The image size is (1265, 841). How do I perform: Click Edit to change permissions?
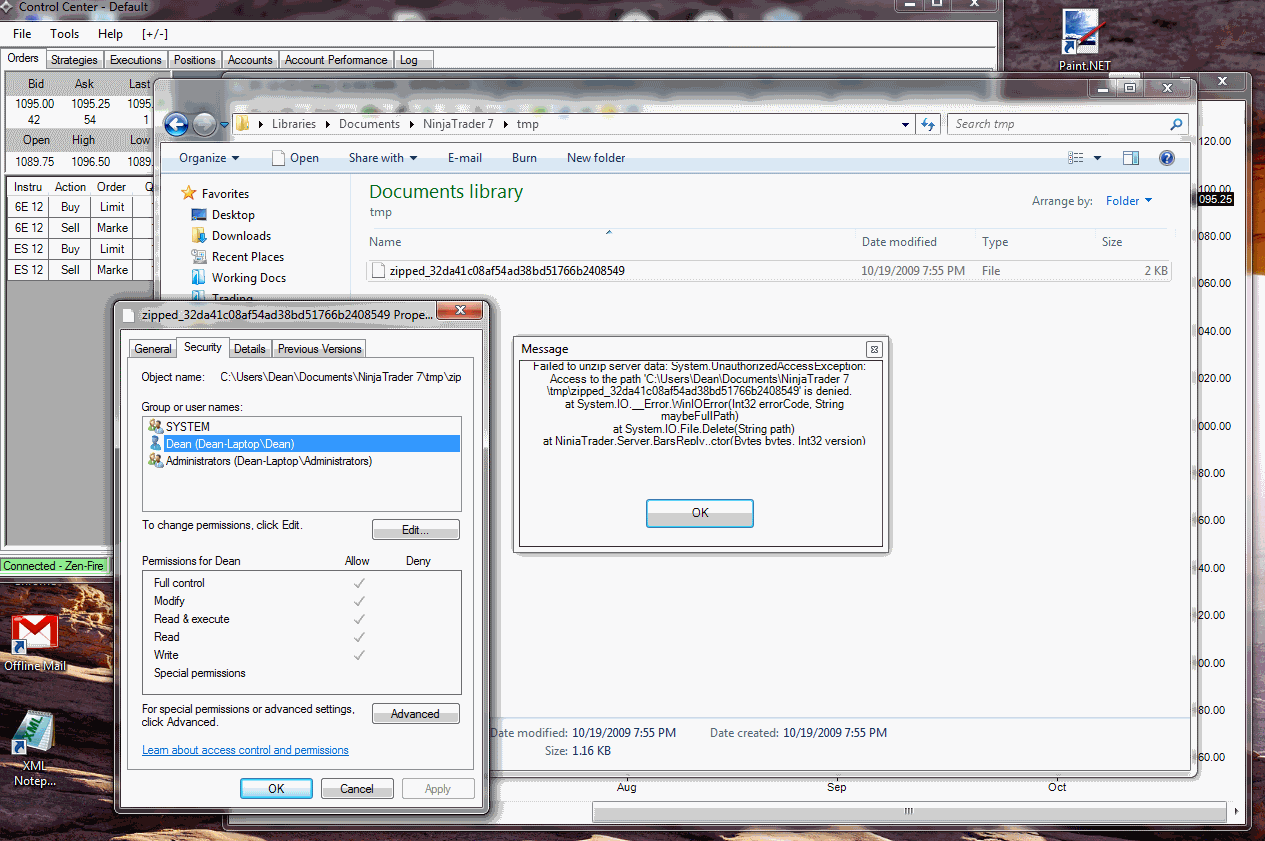(x=416, y=530)
